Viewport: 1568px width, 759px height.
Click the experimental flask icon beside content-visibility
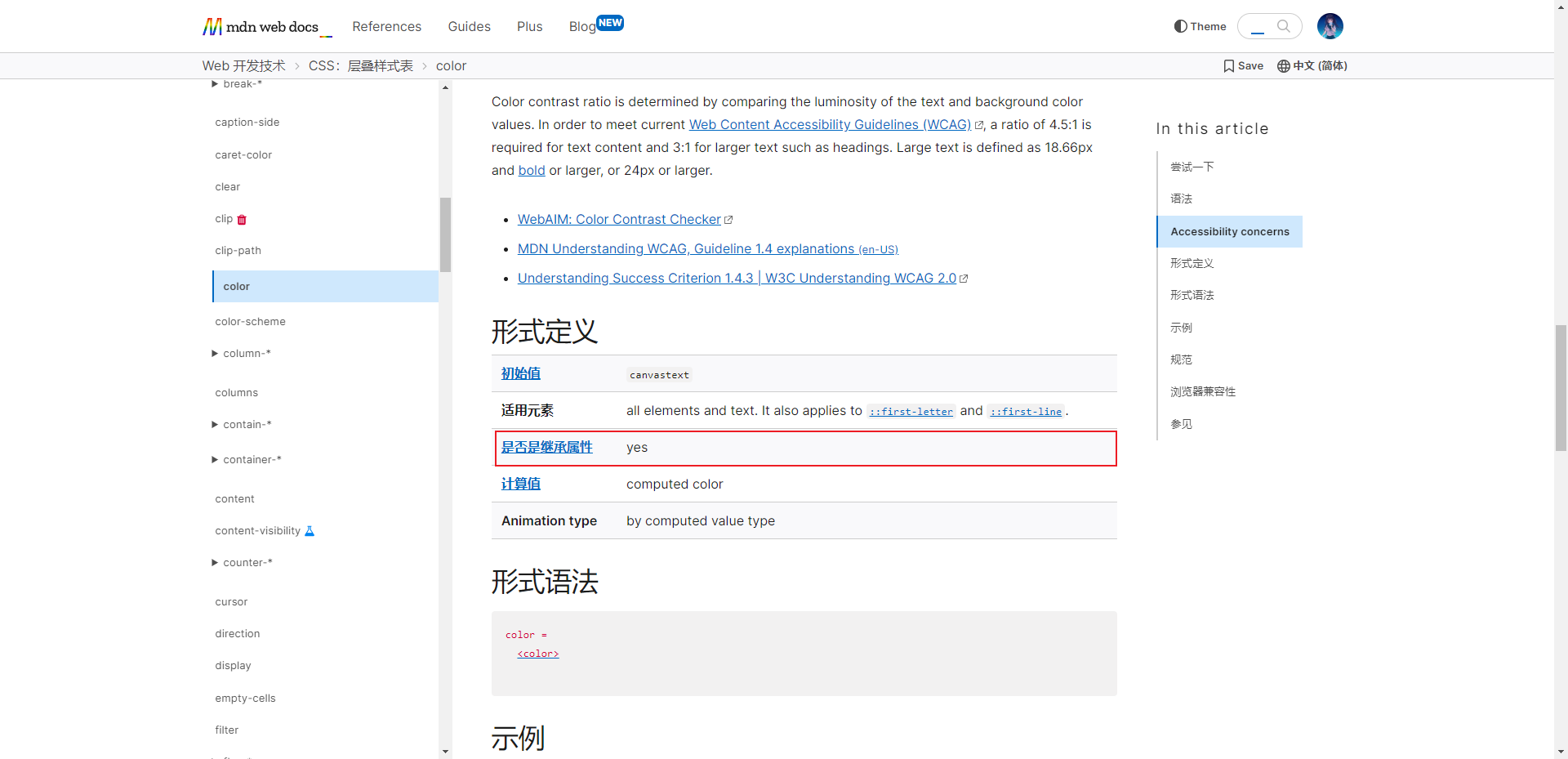tap(310, 531)
